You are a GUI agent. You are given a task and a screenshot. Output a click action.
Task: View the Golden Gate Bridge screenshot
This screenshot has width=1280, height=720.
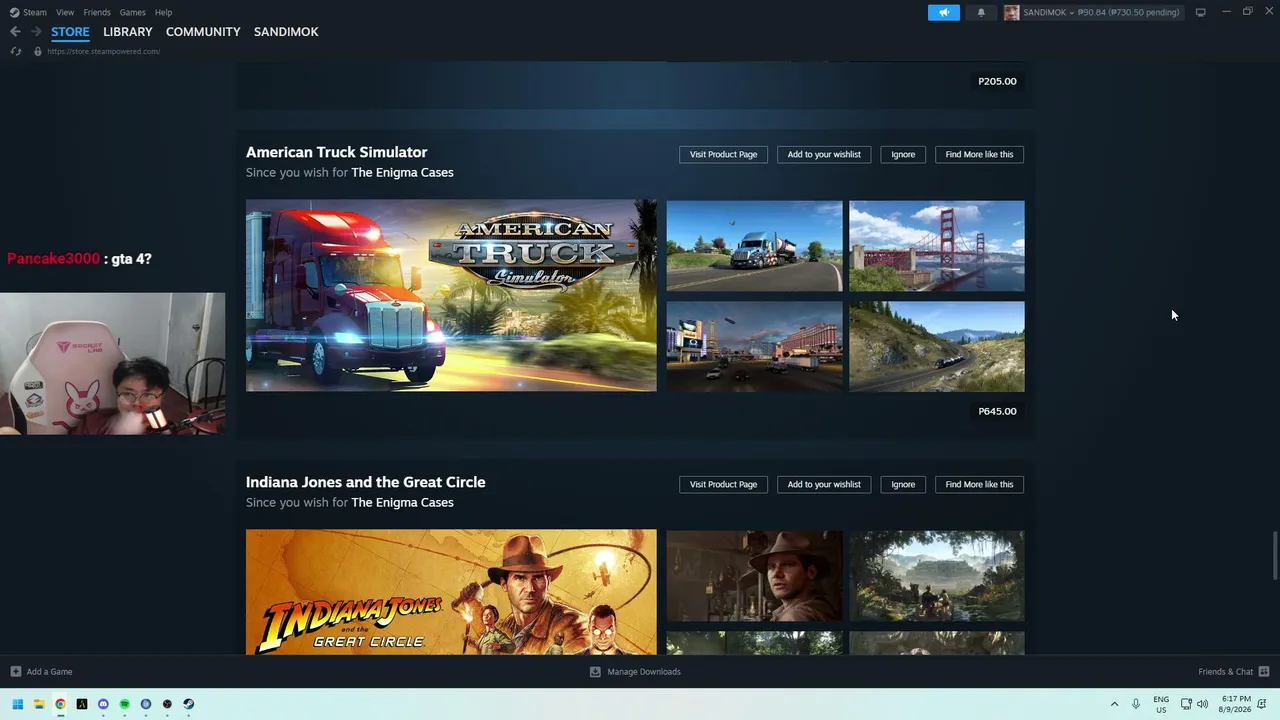[936, 246]
